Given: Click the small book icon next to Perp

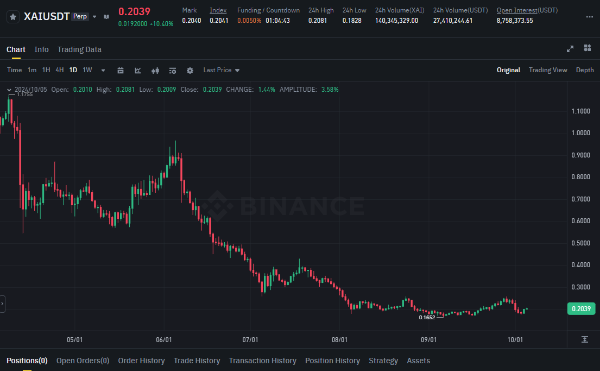Looking at the screenshot, I should point(106,17).
